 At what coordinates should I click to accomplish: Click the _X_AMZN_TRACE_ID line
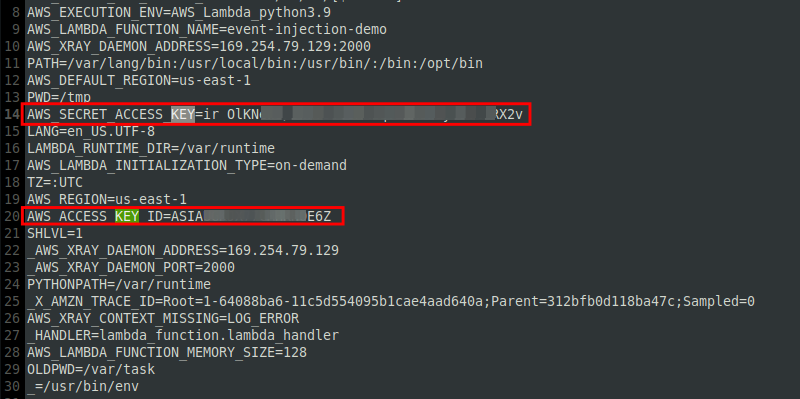(391, 302)
